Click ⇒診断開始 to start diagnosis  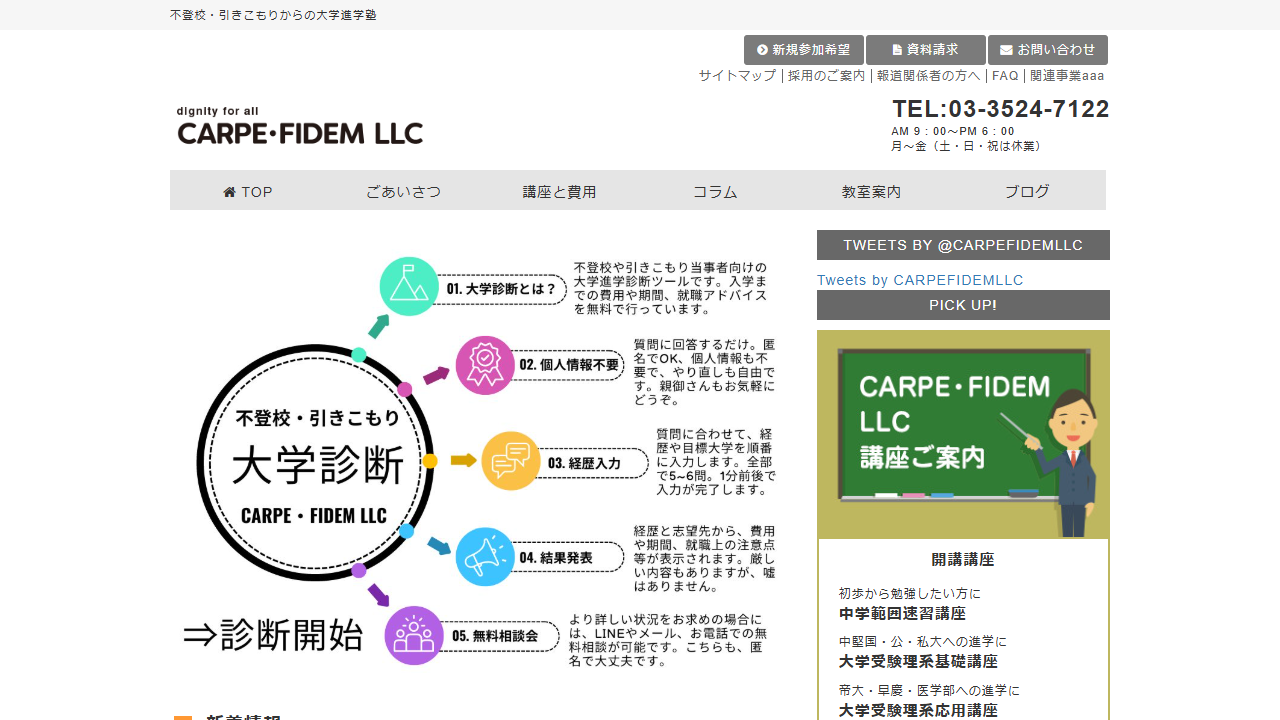(273, 635)
